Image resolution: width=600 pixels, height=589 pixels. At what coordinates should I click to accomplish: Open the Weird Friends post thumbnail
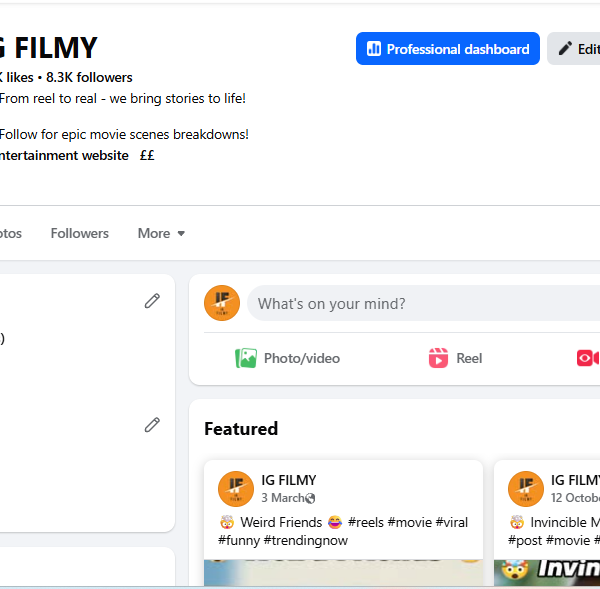pyautogui.click(x=343, y=573)
